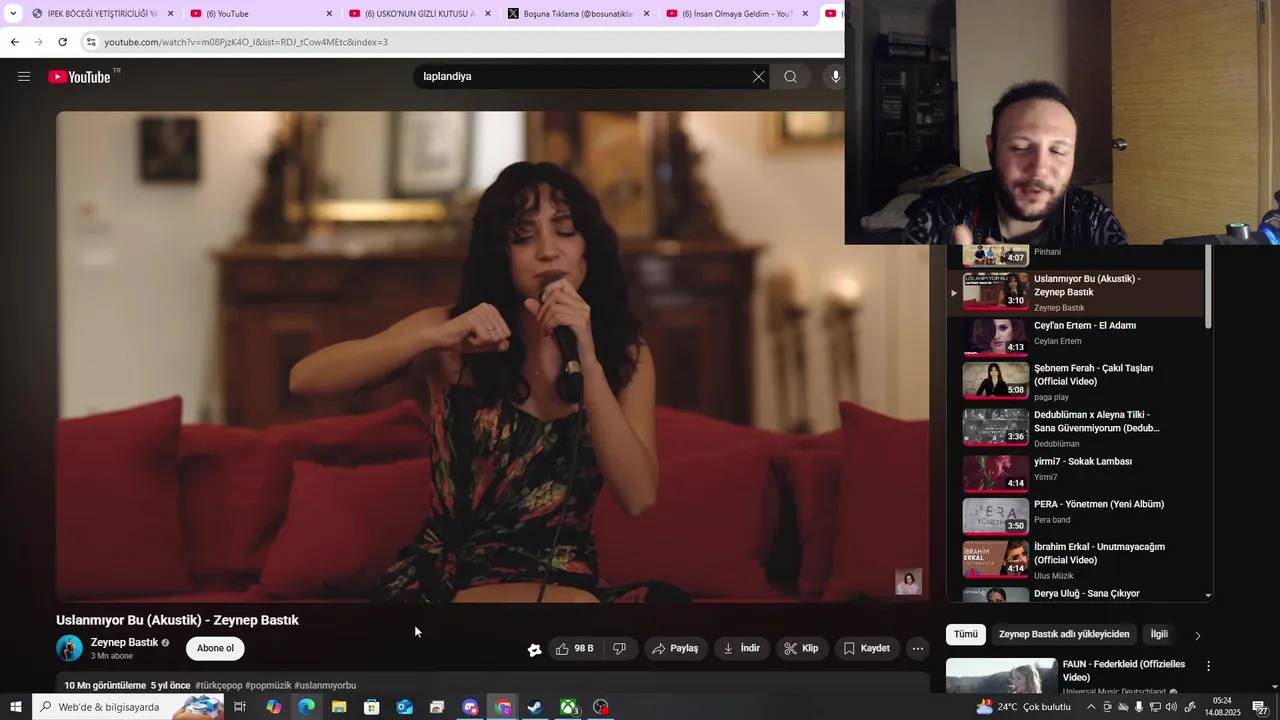Click the Paylaş share button
Viewport: 1280px width, 720px height.
[676, 649]
